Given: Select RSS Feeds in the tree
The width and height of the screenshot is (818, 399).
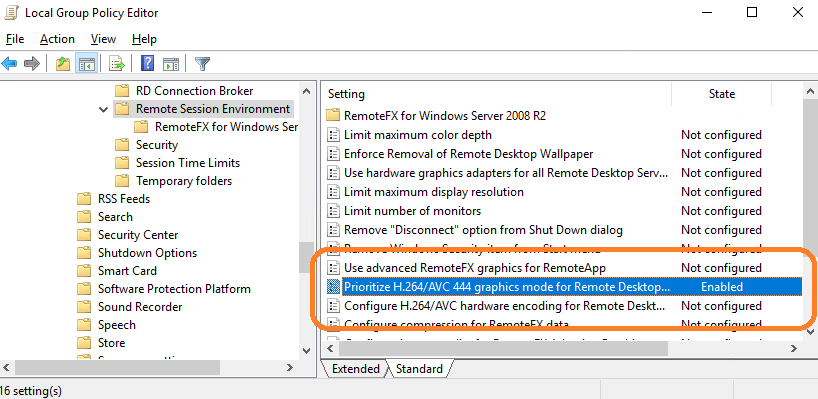Looking at the screenshot, I should click(124, 199).
